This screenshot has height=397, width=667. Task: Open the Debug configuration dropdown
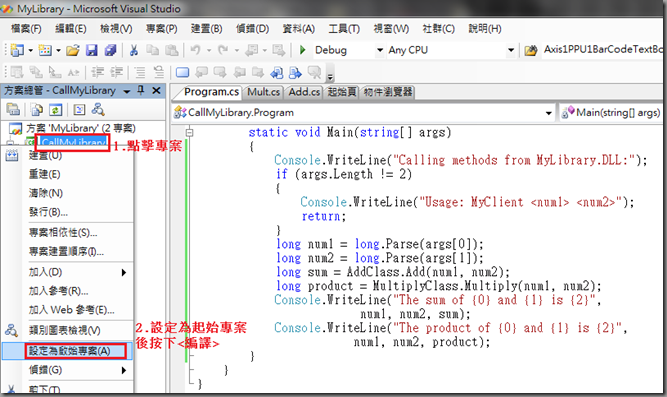(380, 51)
